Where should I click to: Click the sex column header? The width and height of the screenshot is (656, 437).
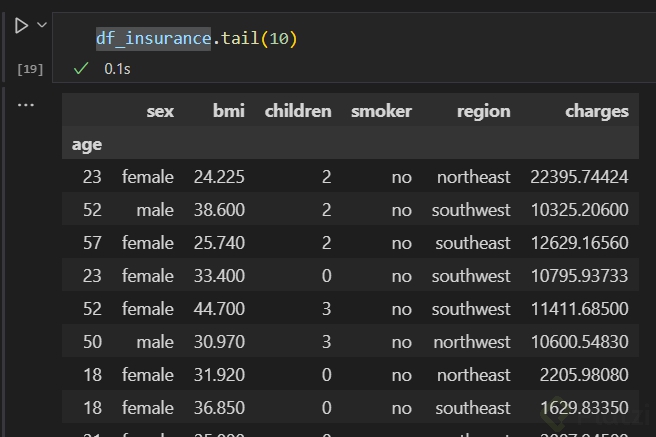tap(160, 111)
